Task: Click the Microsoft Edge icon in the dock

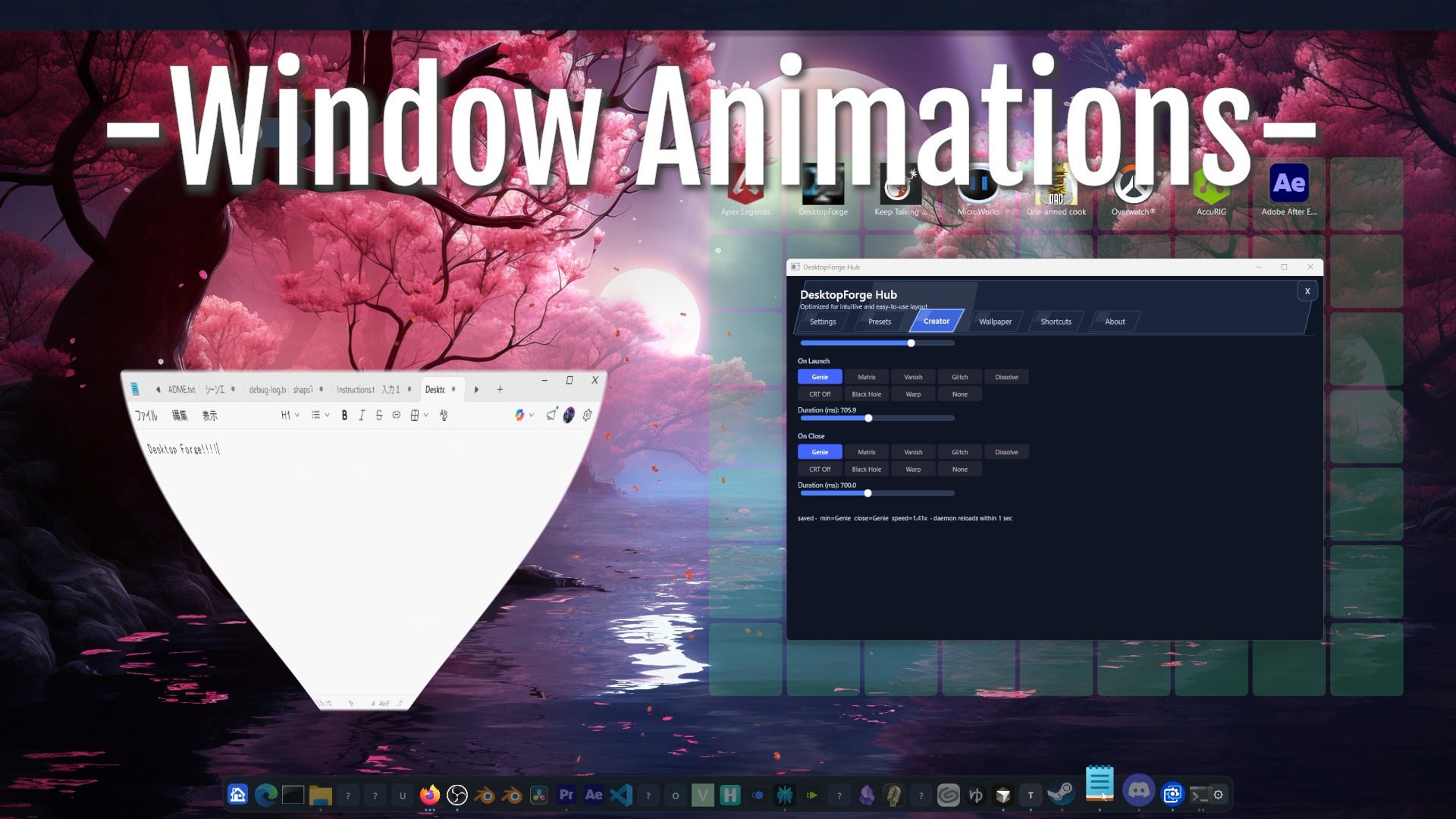Action: pyautogui.click(x=265, y=795)
